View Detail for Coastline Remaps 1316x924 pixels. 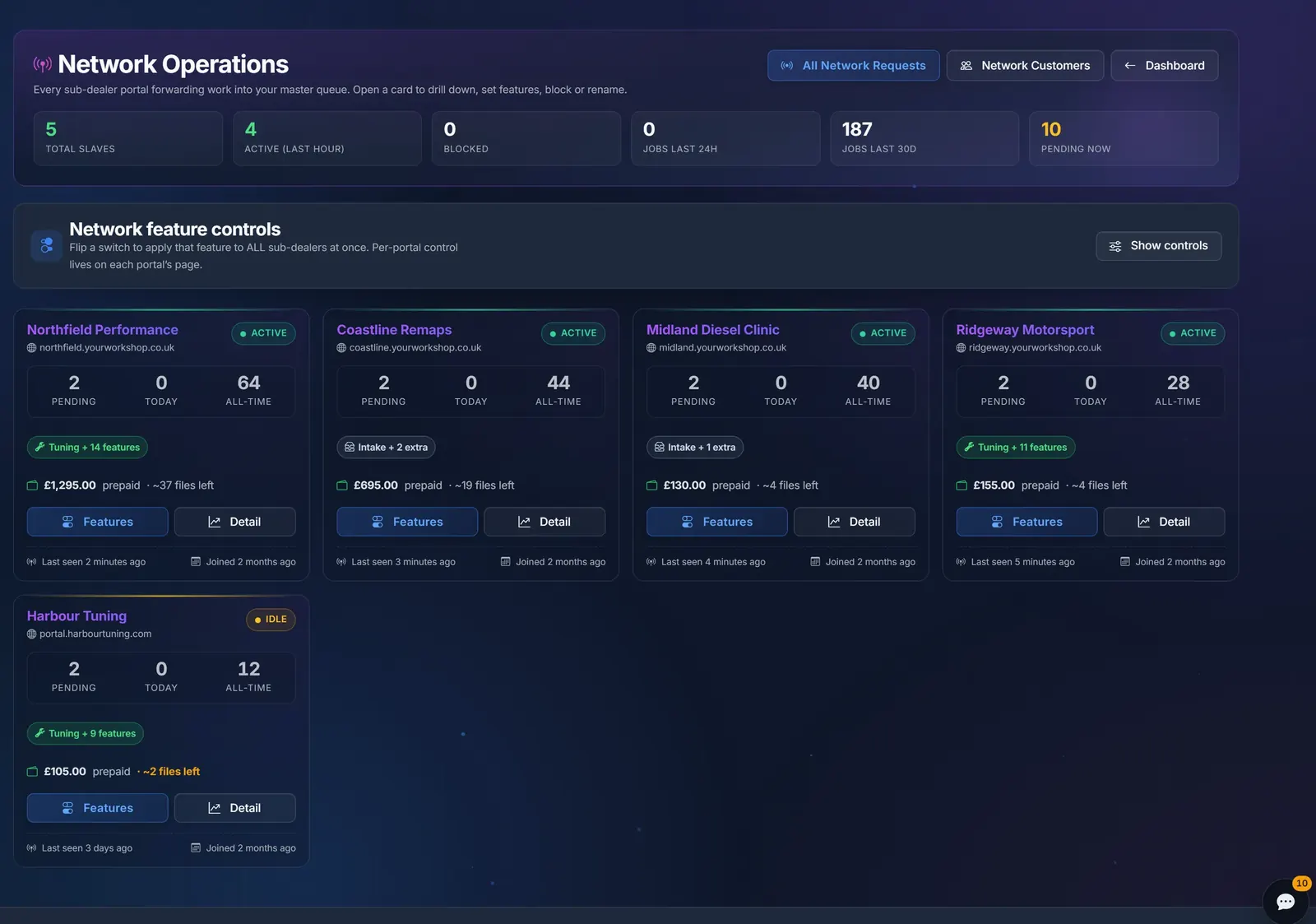(544, 522)
